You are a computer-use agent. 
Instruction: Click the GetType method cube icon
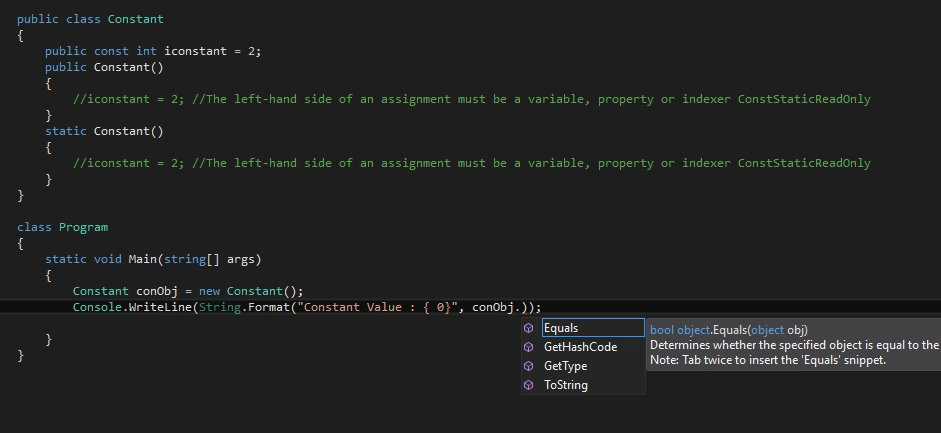tap(529, 366)
